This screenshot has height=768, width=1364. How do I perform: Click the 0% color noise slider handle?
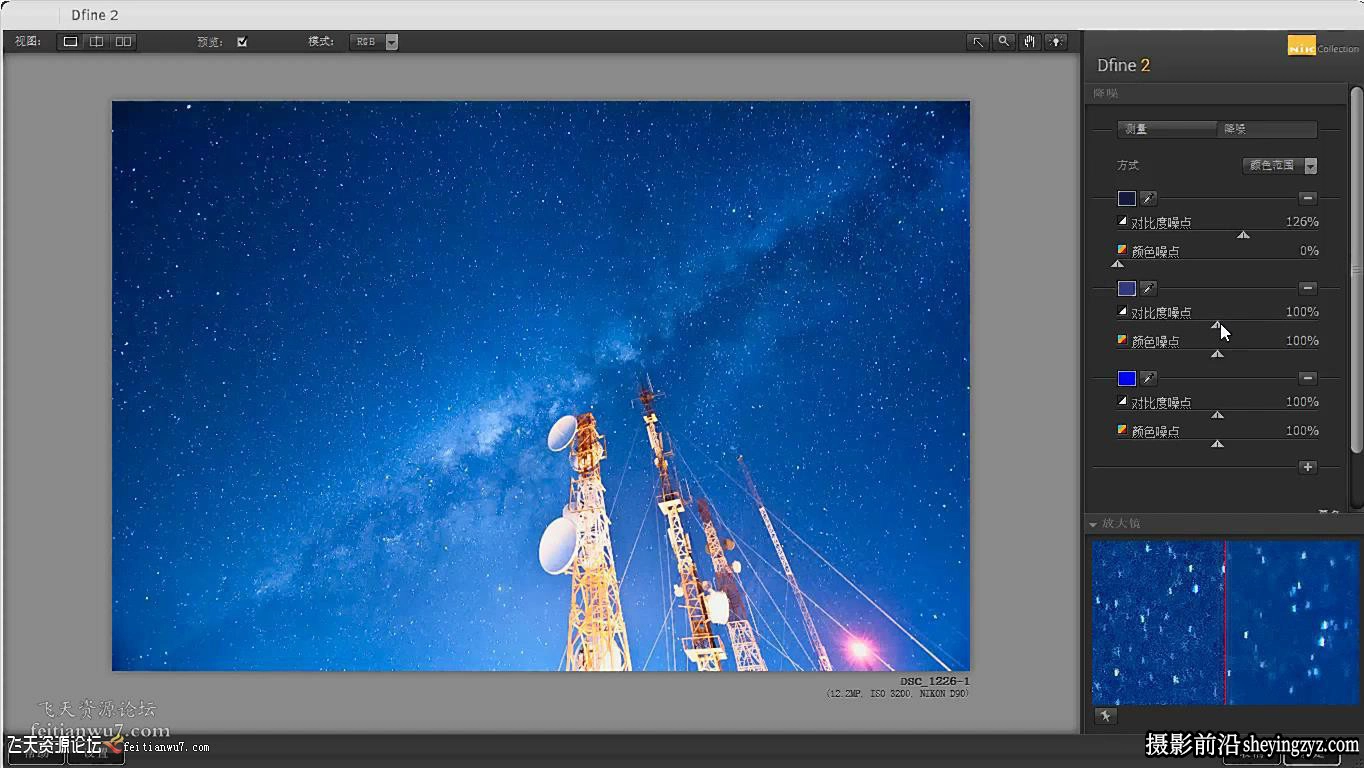(1118, 264)
